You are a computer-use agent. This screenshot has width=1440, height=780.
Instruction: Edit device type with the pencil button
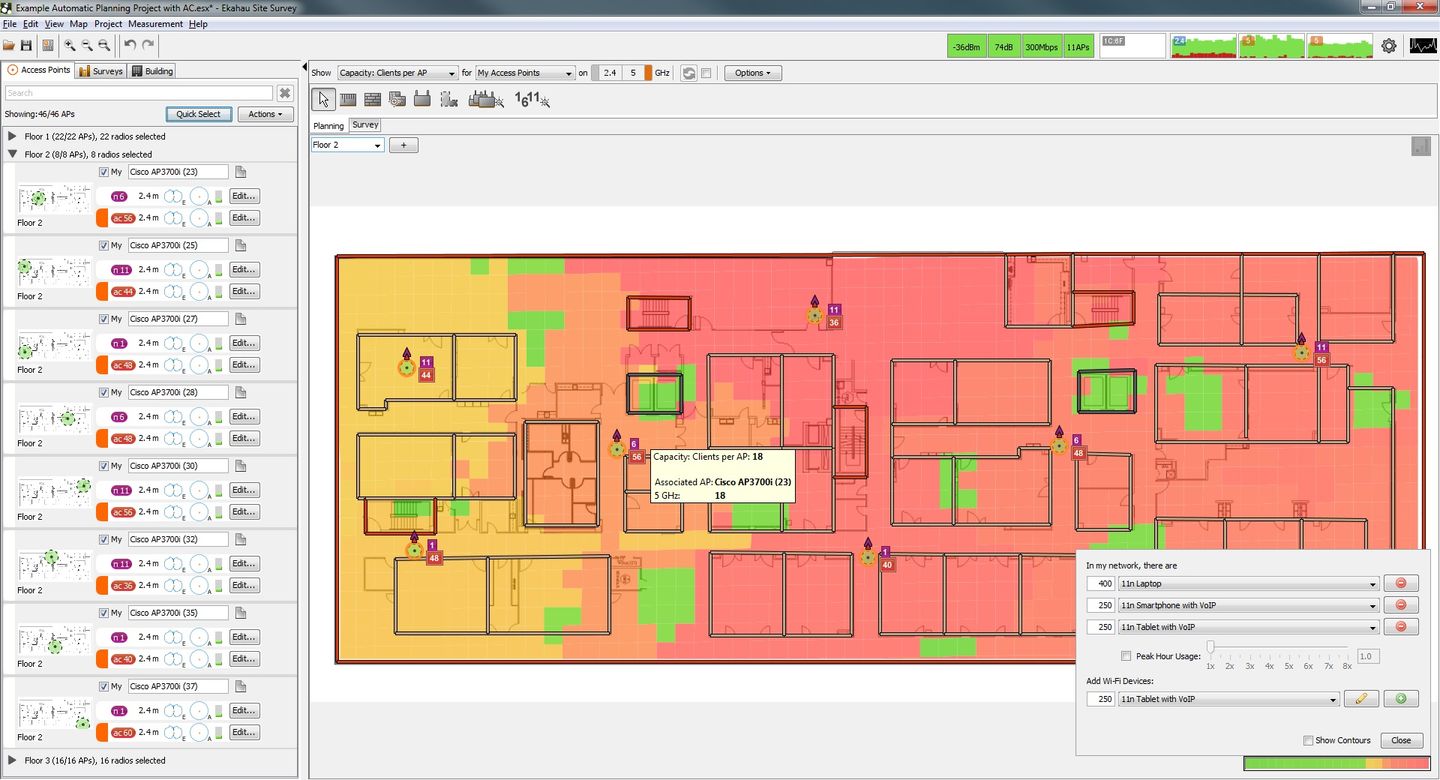click(1361, 699)
